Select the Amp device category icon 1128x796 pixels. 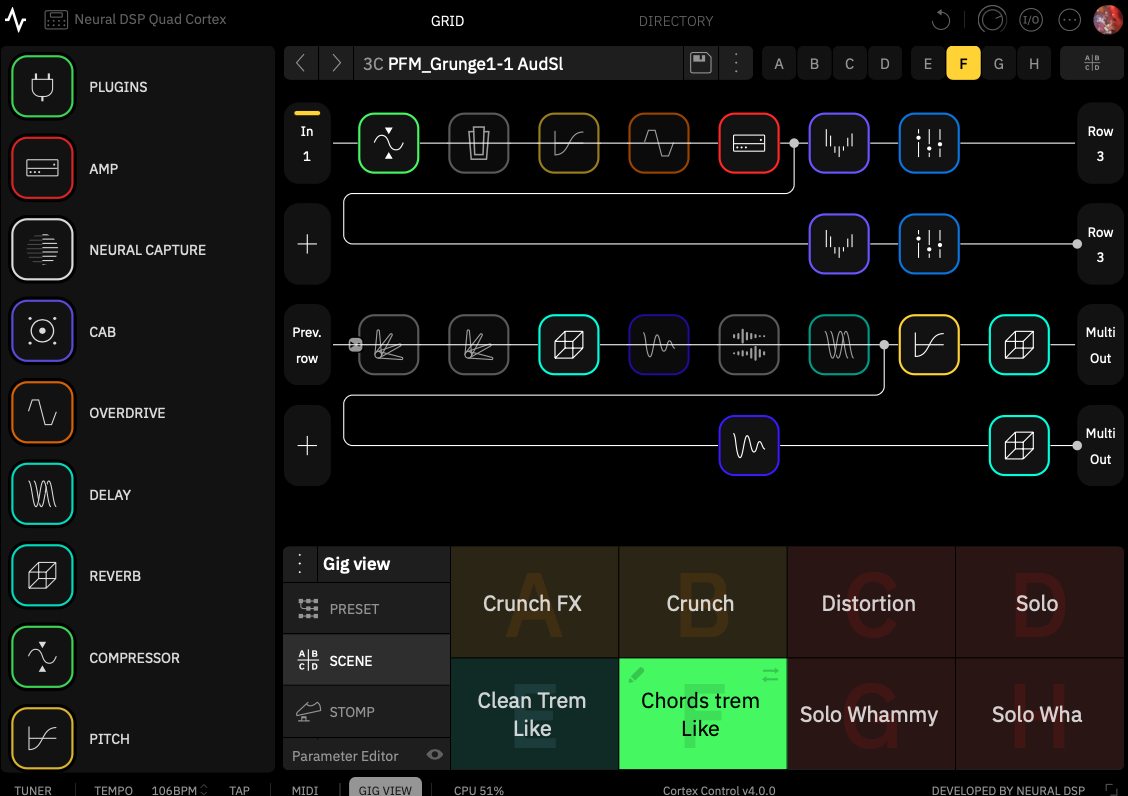[42, 168]
